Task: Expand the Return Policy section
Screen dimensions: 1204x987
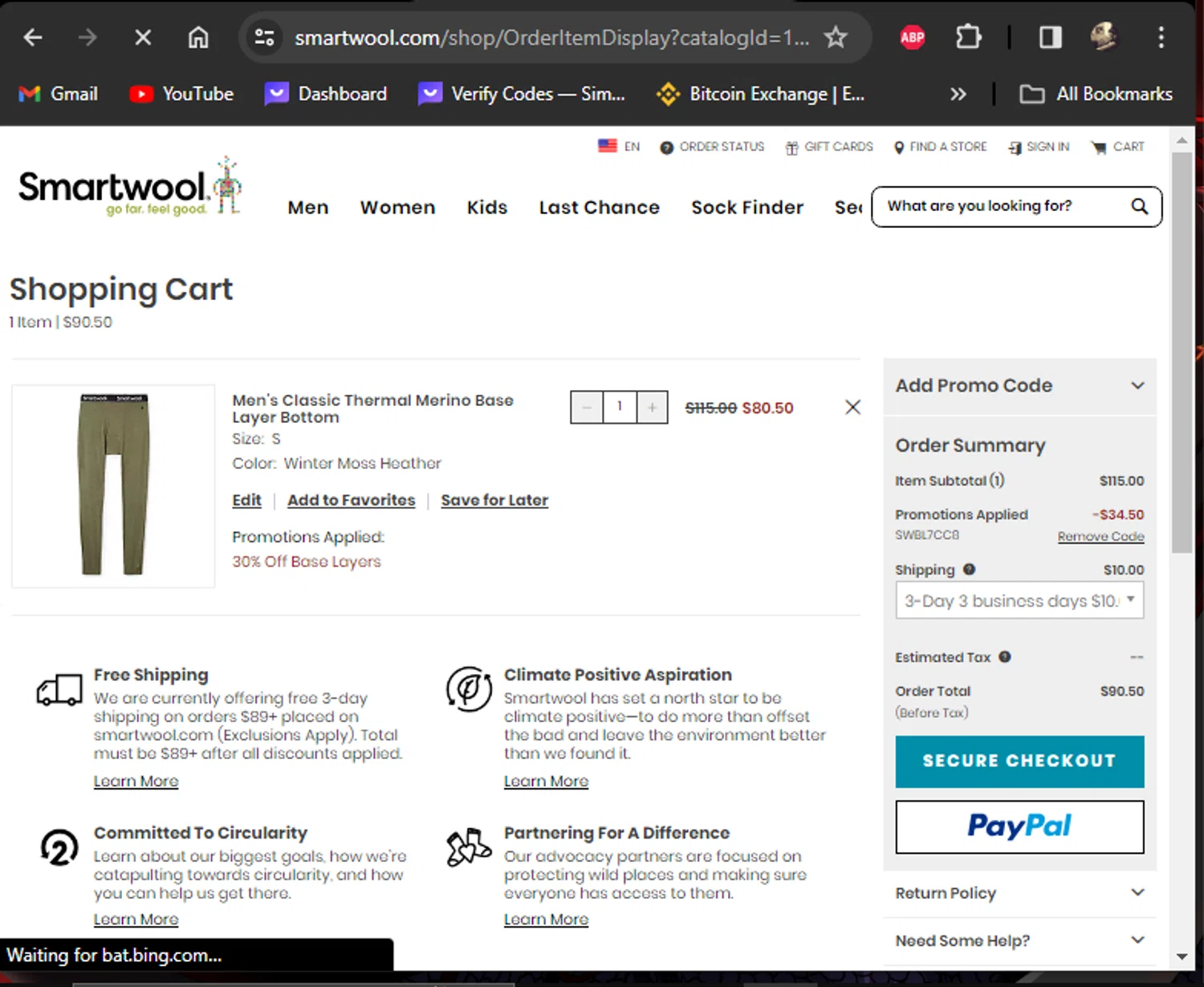Action: coord(1019,893)
